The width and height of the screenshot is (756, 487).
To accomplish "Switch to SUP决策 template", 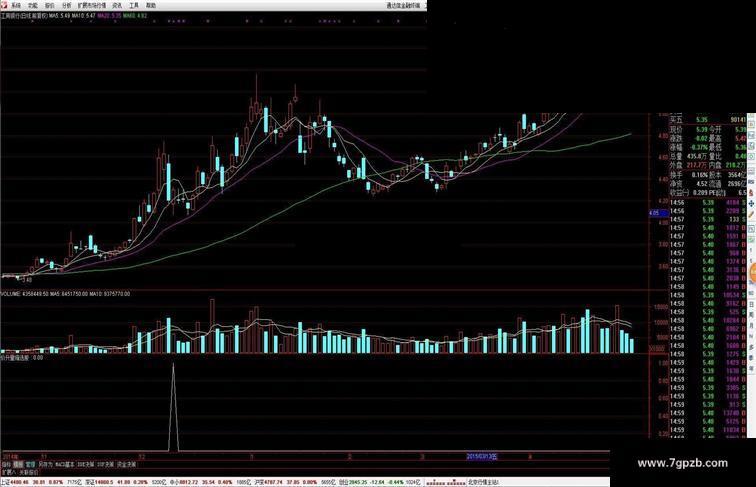I will pos(106,464).
